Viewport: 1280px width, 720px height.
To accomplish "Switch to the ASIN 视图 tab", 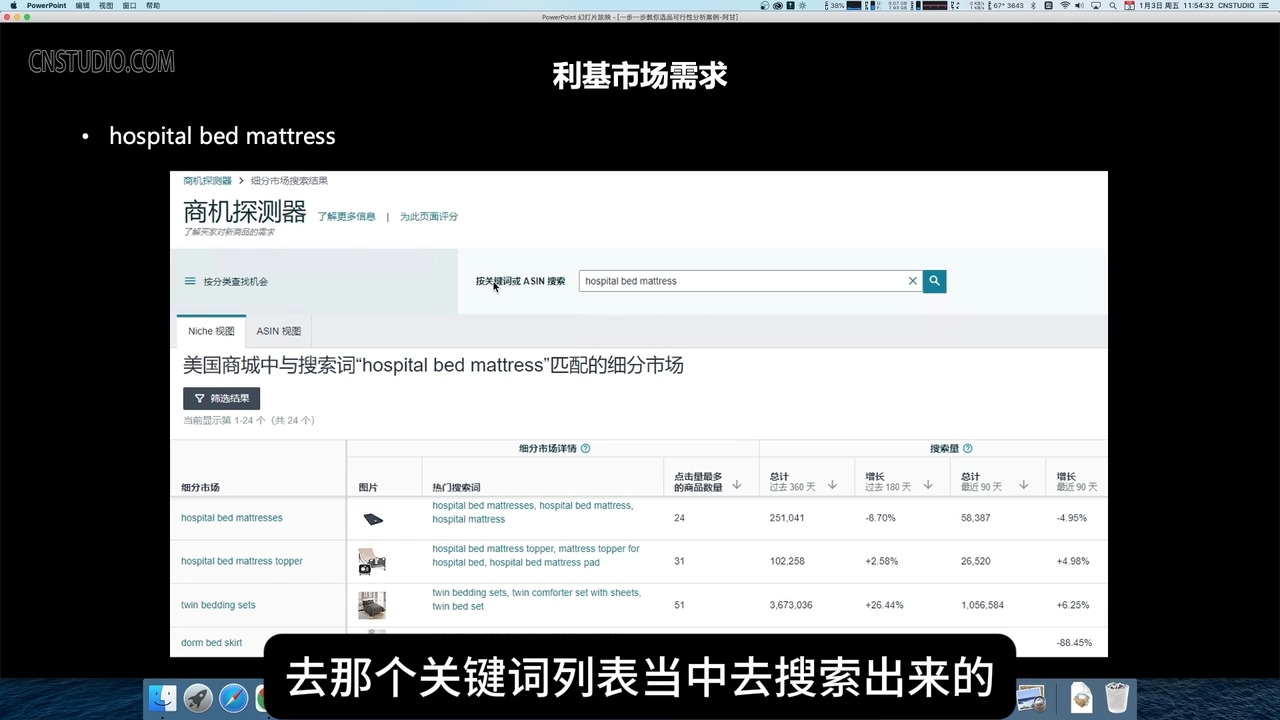I will coord(278,331).
